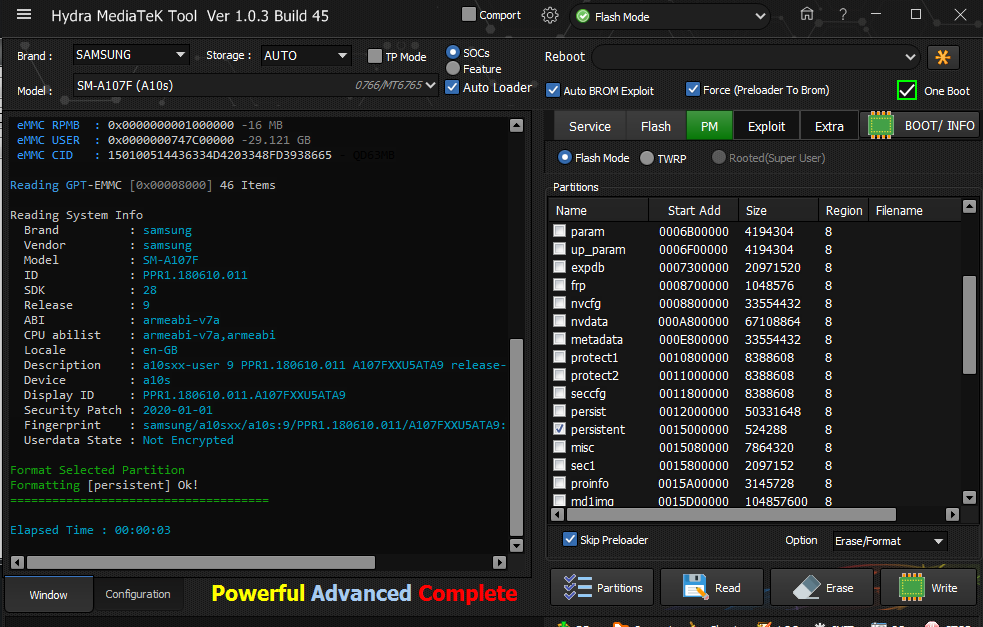983x627 pixels.
Task: Click the log scroll up arrow
Action: click(x=517, y=125)
